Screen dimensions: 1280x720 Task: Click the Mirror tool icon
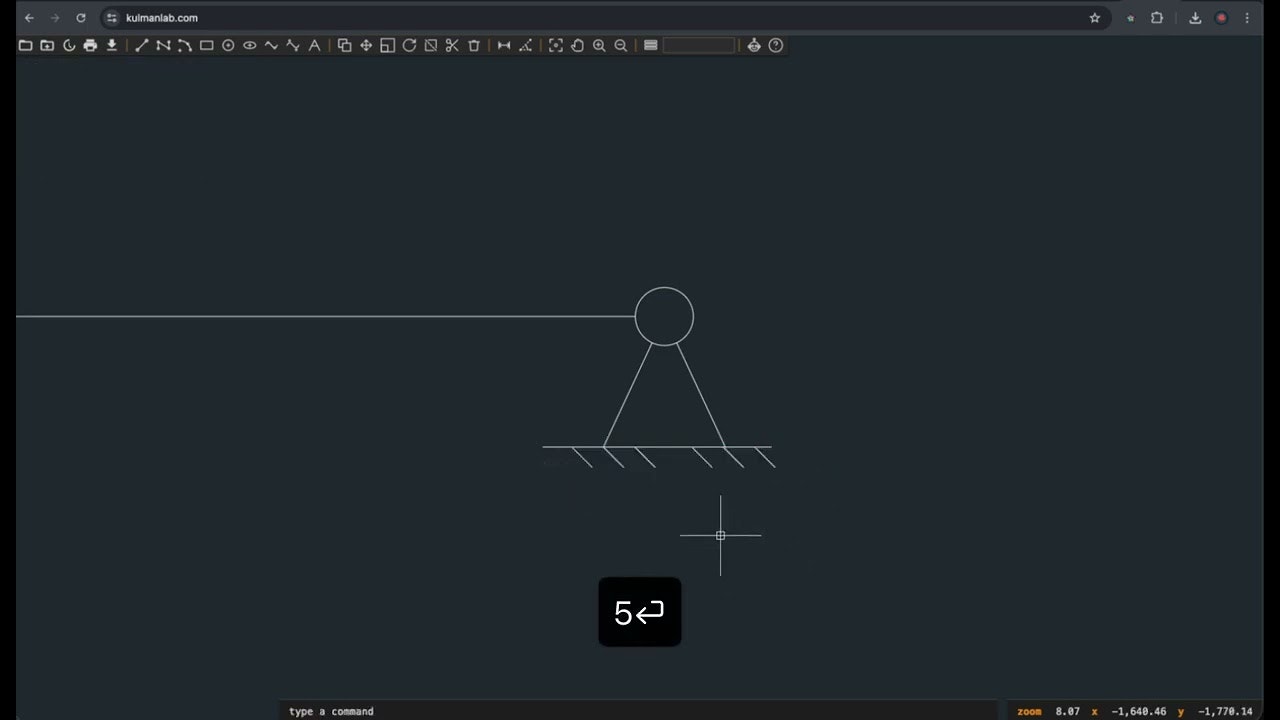click(x=431, y=45)
